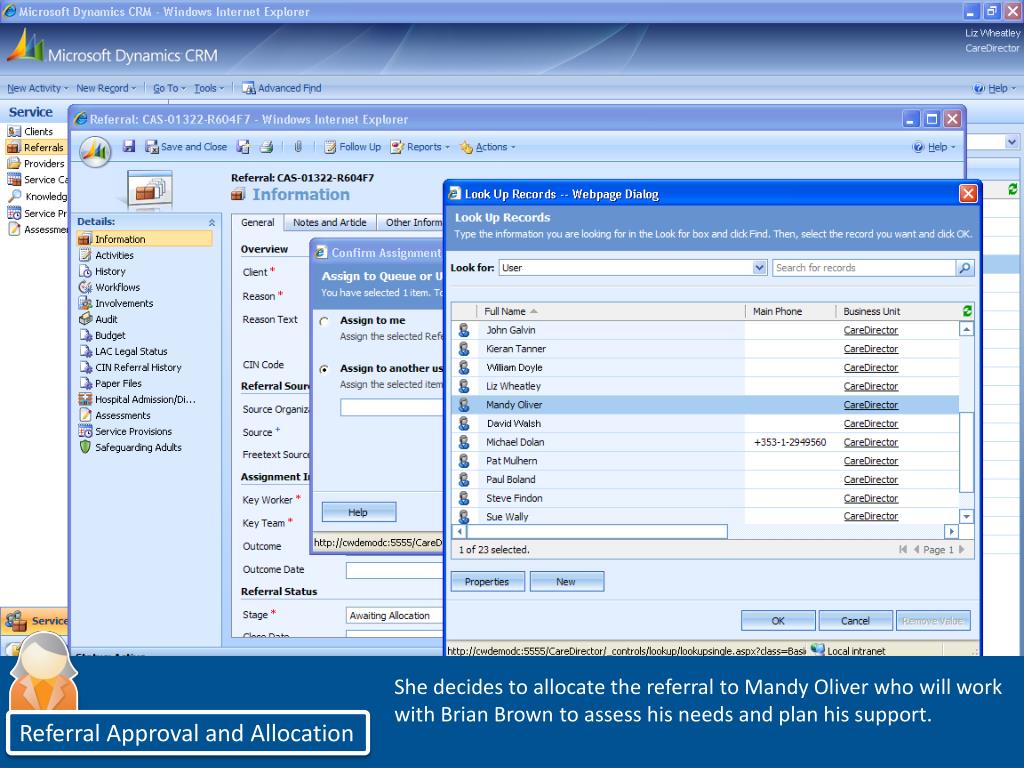Open Assessments in Details panel
This screenshot has height=768, width=1024.
[x=122, y=415]
